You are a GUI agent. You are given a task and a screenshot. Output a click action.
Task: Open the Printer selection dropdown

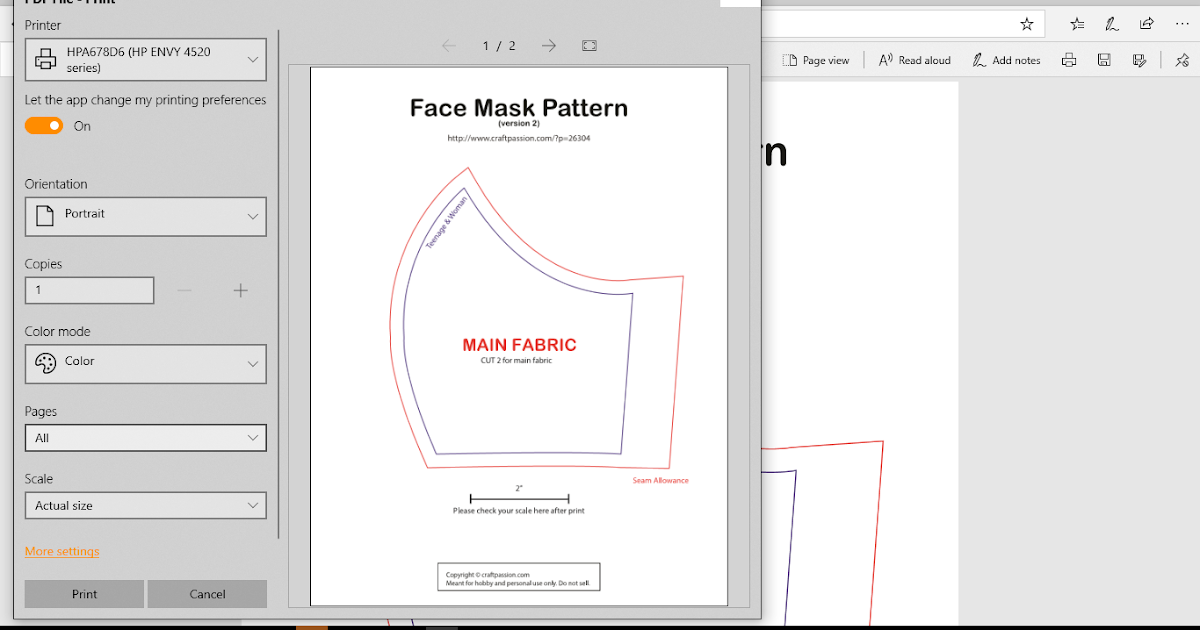[145, 59]
